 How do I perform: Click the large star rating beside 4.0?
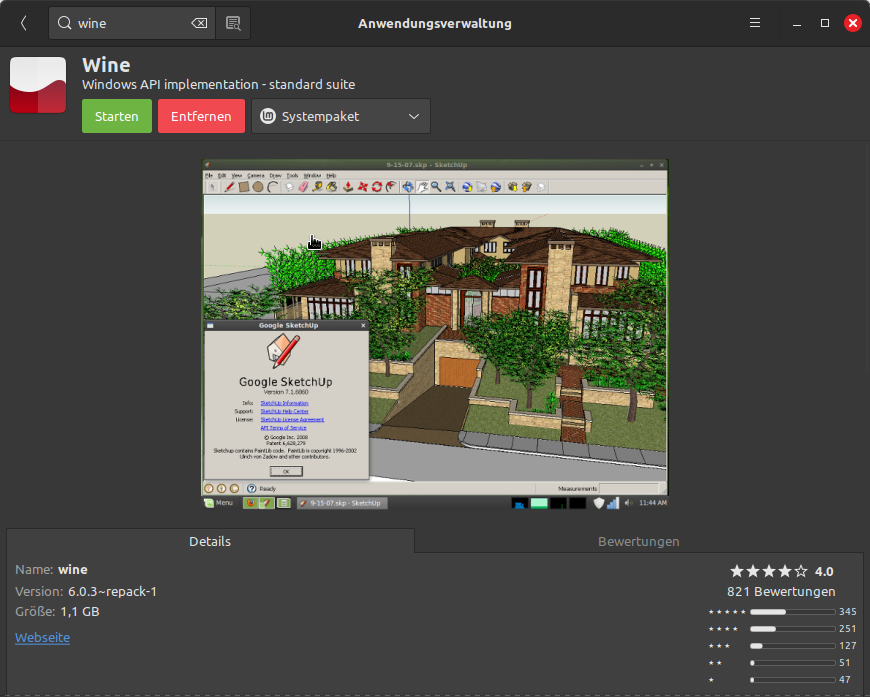769,571
